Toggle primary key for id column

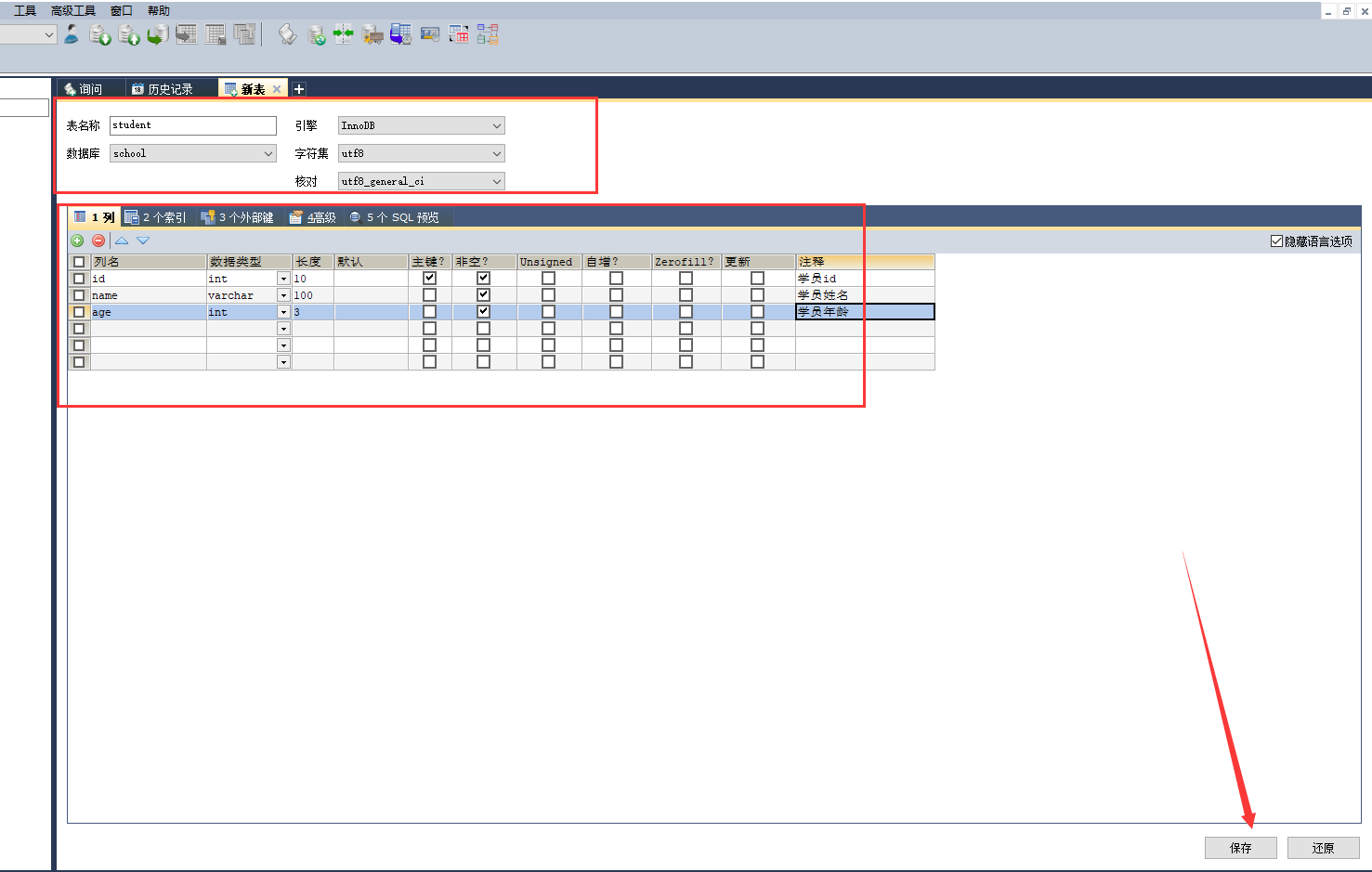[x=429, y=278]
